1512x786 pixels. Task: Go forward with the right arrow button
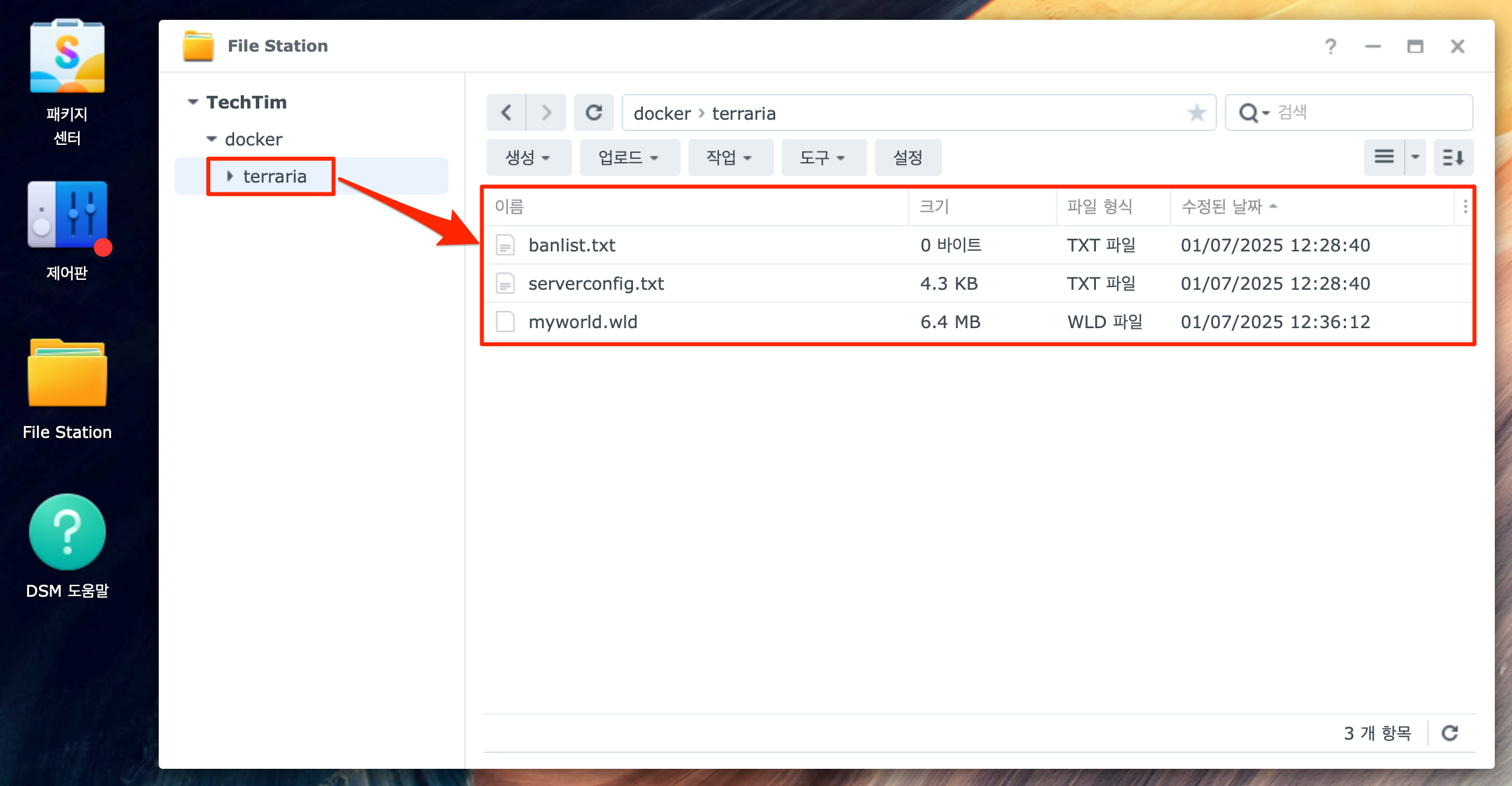(546, 113)
